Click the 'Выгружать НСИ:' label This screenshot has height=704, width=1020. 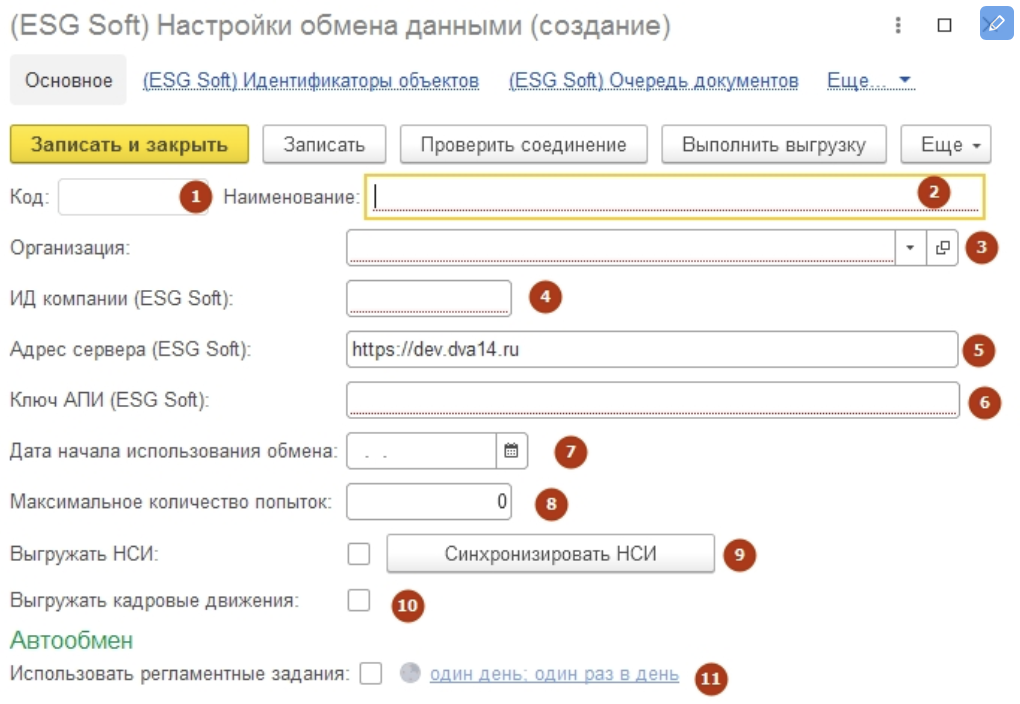point(85,554)
